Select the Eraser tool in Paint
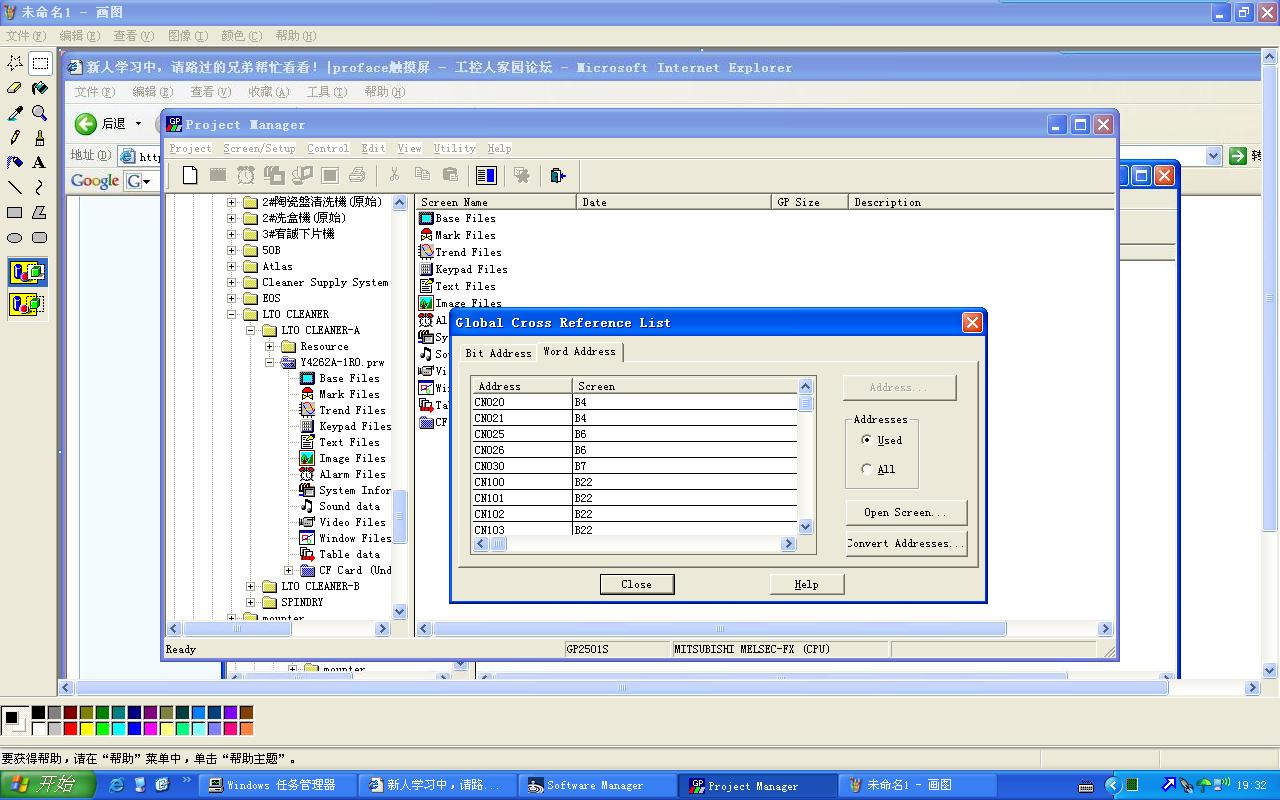Image resolution: width=1280 pixels, height=800 pixels. 15,88
